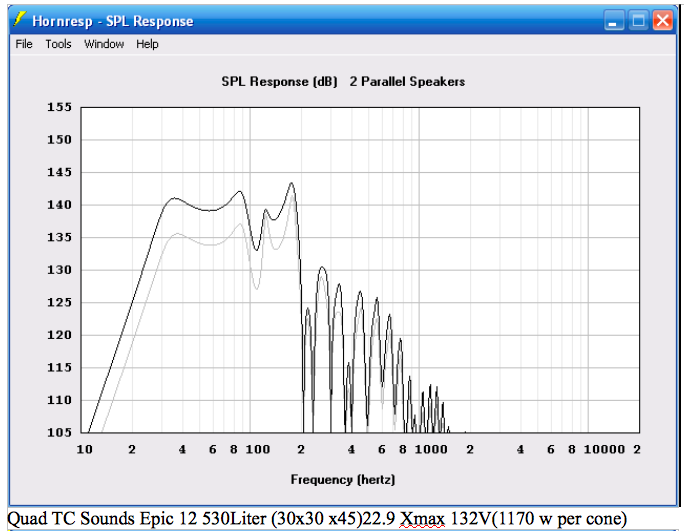The width and height of the screenshot is (684, 531).
Task: Click '132V(1170 w per cone)' in the caption
Action: coord(538,519)
